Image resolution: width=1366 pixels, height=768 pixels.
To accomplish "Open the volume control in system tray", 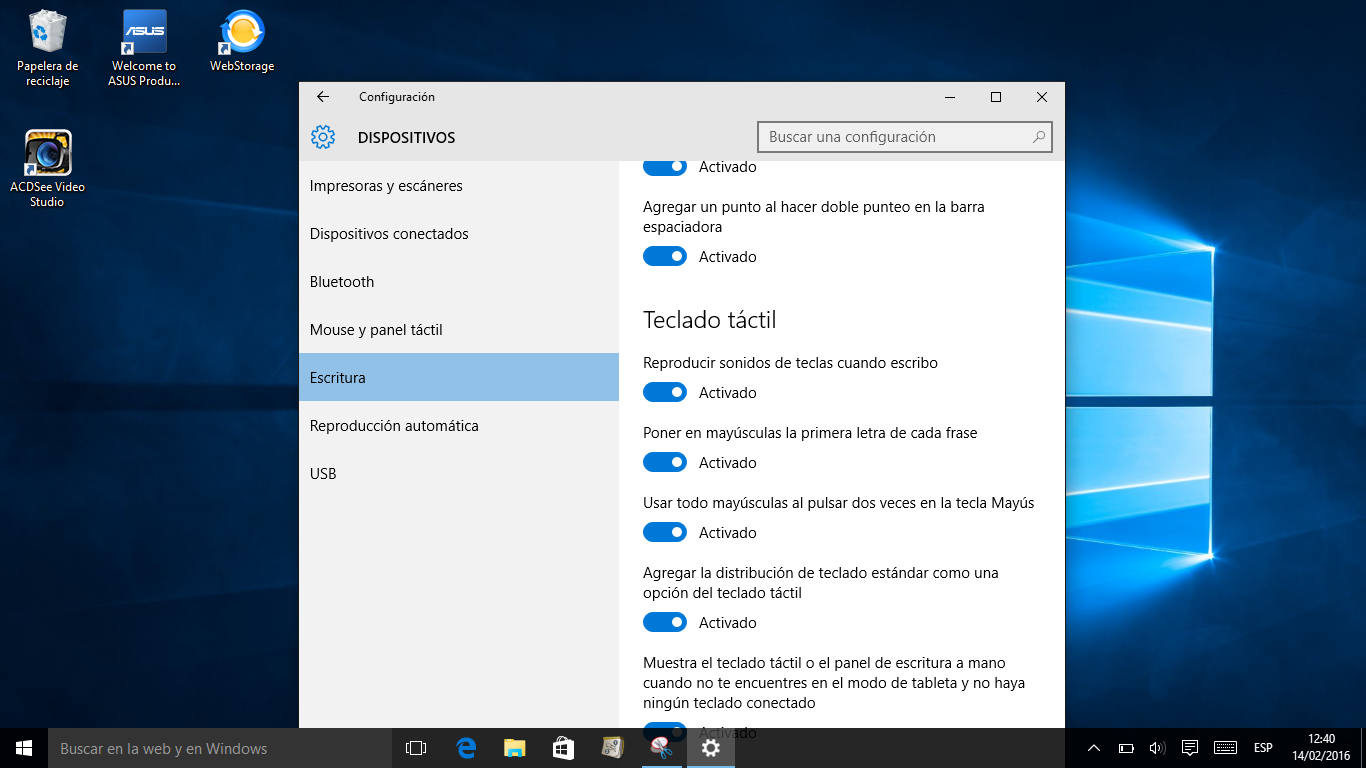I will pos(1157,748).
